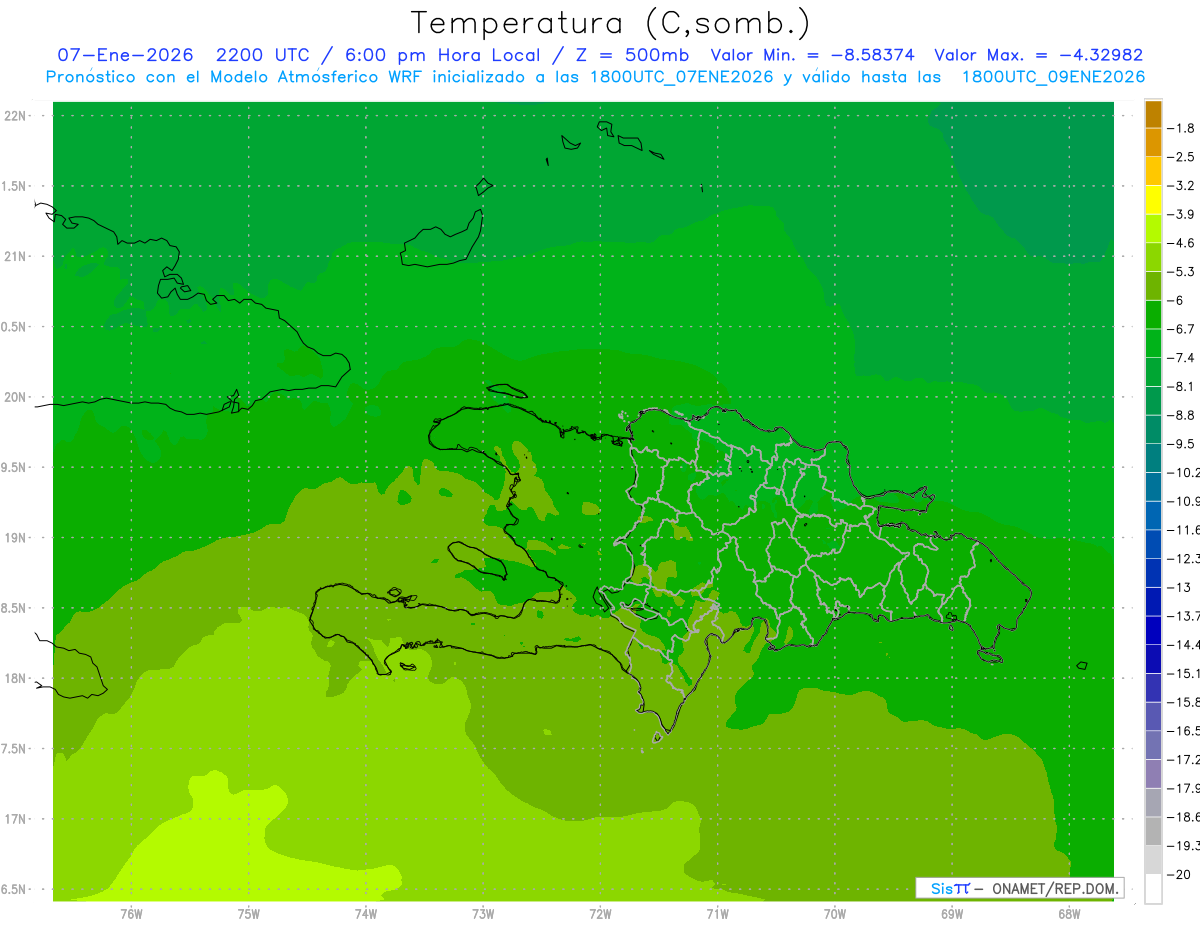The width and height of the screenshot is (1200, 927).
Task: Click the "74W" longitude axis label
Action: tap(366, 914)
